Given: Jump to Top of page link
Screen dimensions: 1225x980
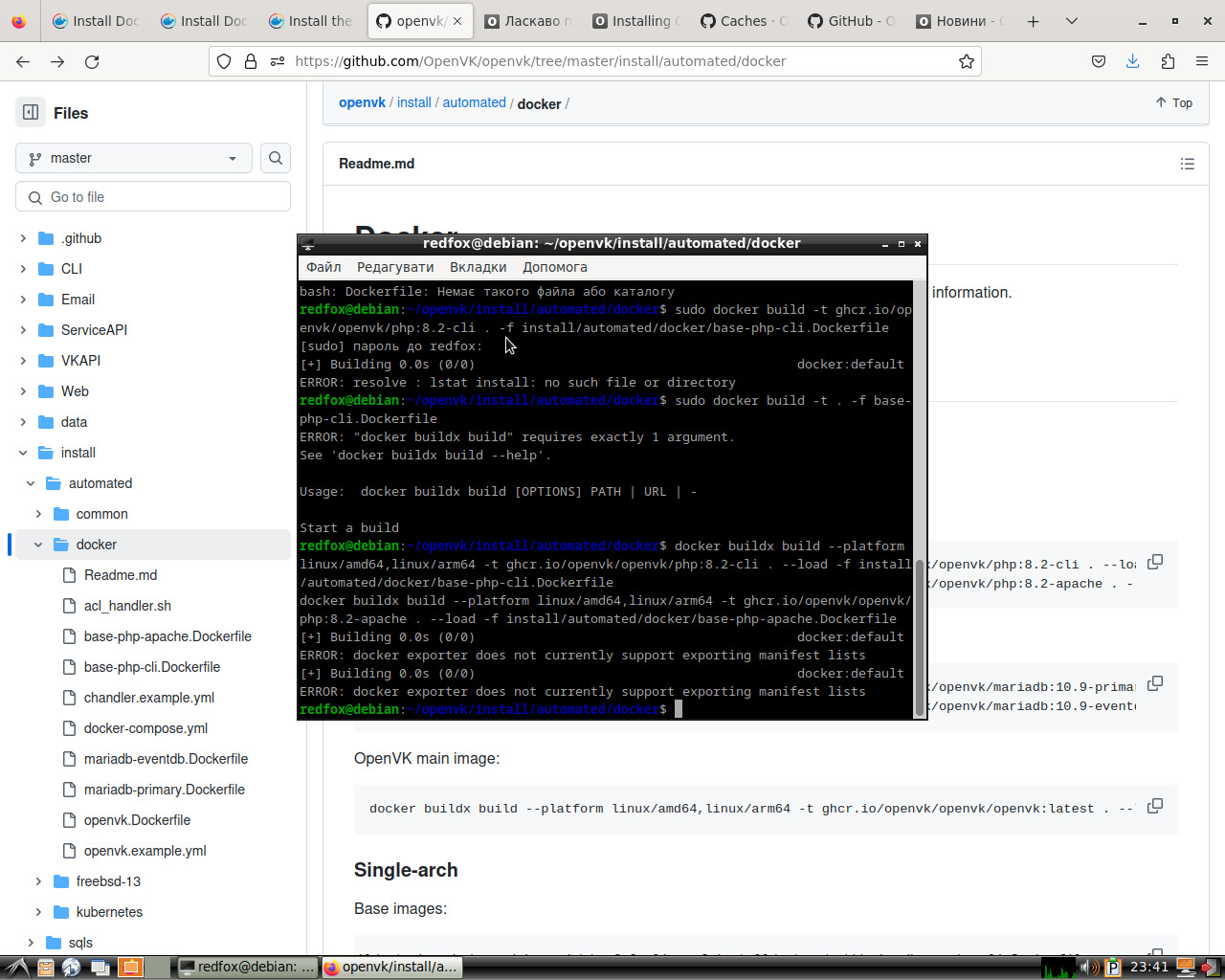Looking at the screenshot, I should click(1173, 102).
